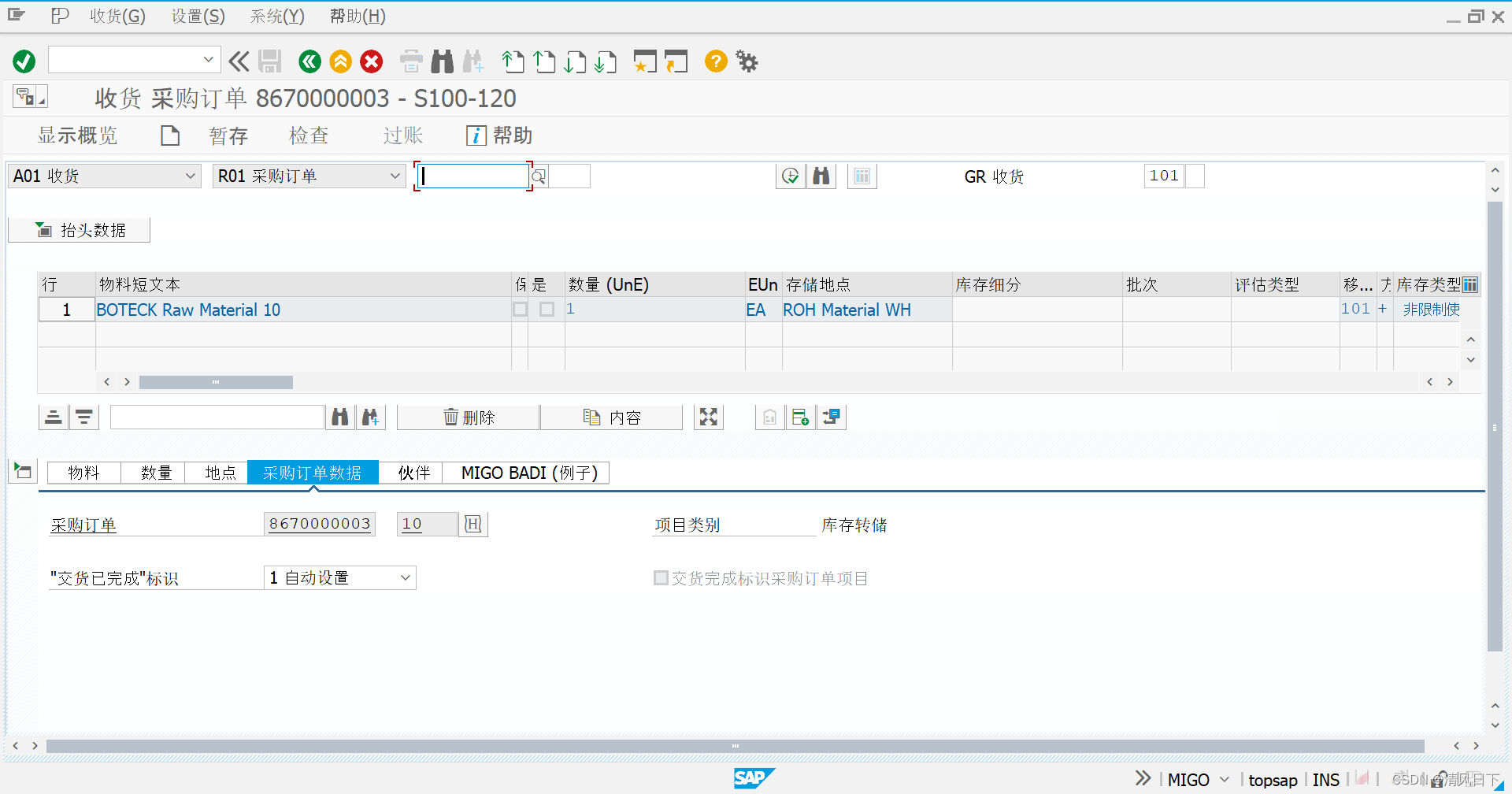Screen dimensions: 1512x794
Task: Open the A01 收货 action dropdown
Action: tap(190, 176)
